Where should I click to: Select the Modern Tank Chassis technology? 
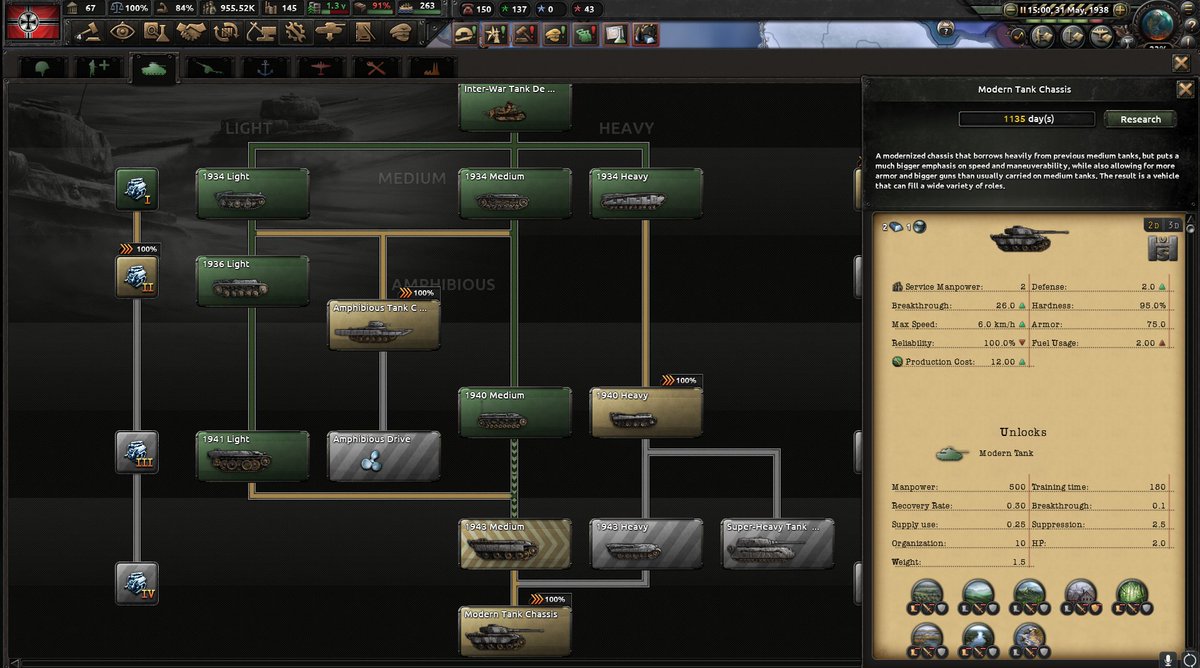515,631
